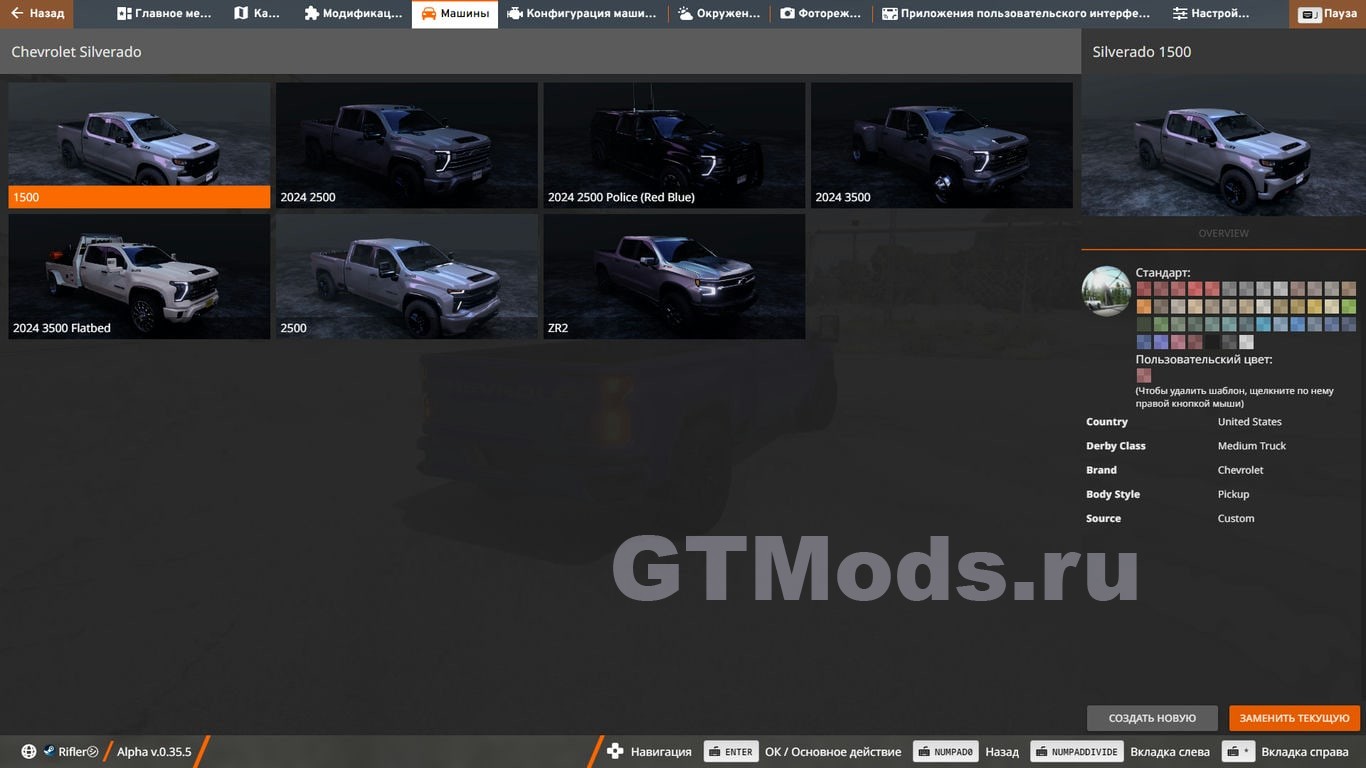Click the Пользовательский цвет: label
The image size is (1366, 768).
[1204, 359]
